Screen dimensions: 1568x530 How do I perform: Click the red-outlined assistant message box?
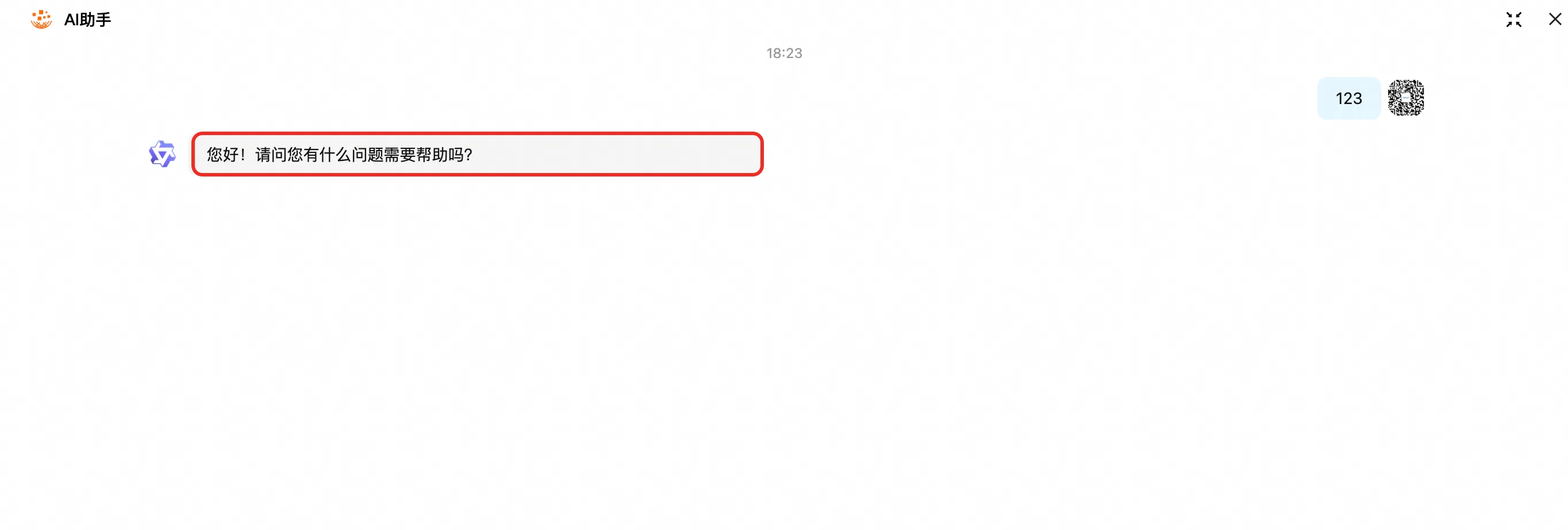(x=477, y=155)
